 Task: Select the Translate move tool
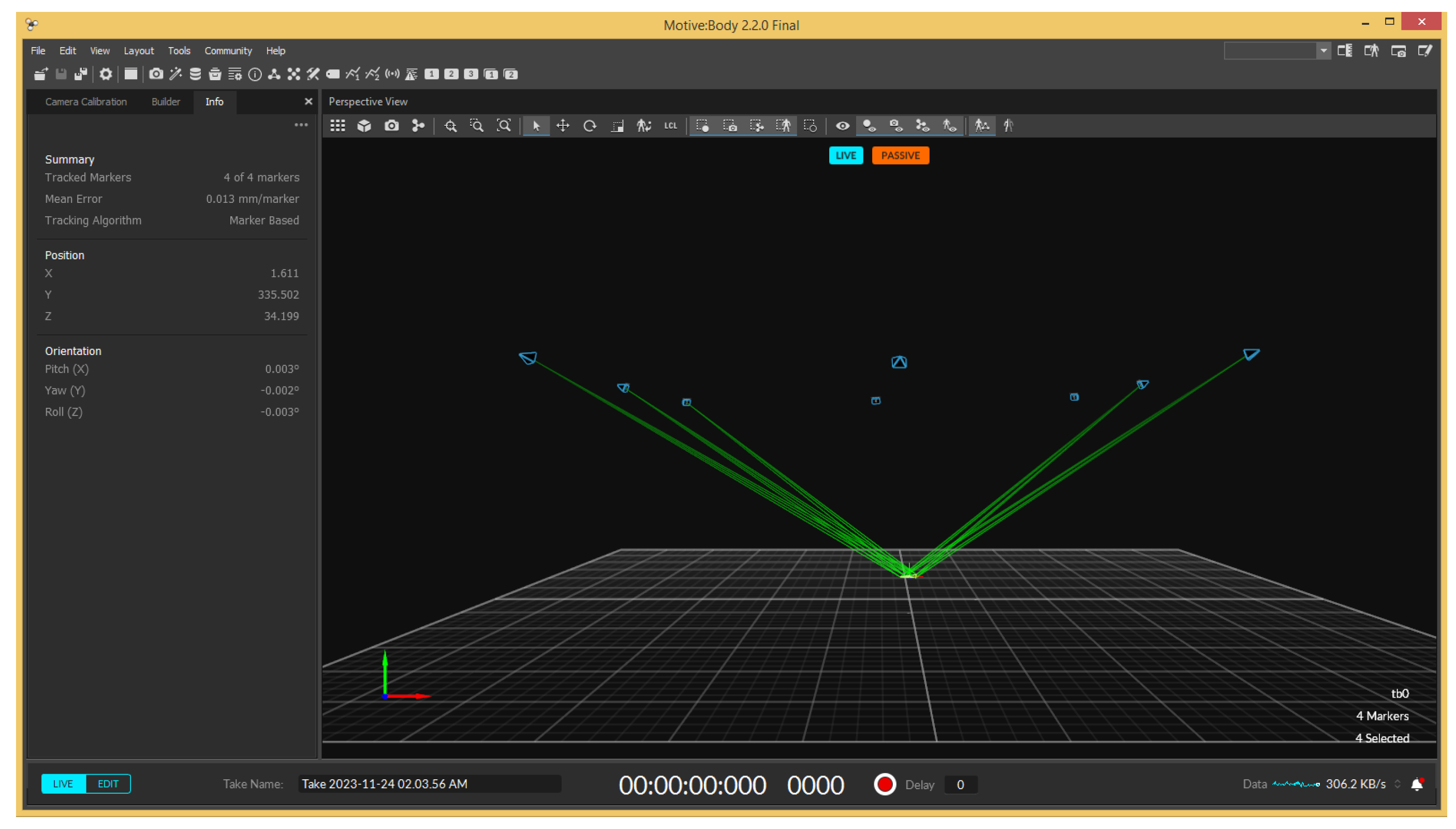tap(563, 126)
